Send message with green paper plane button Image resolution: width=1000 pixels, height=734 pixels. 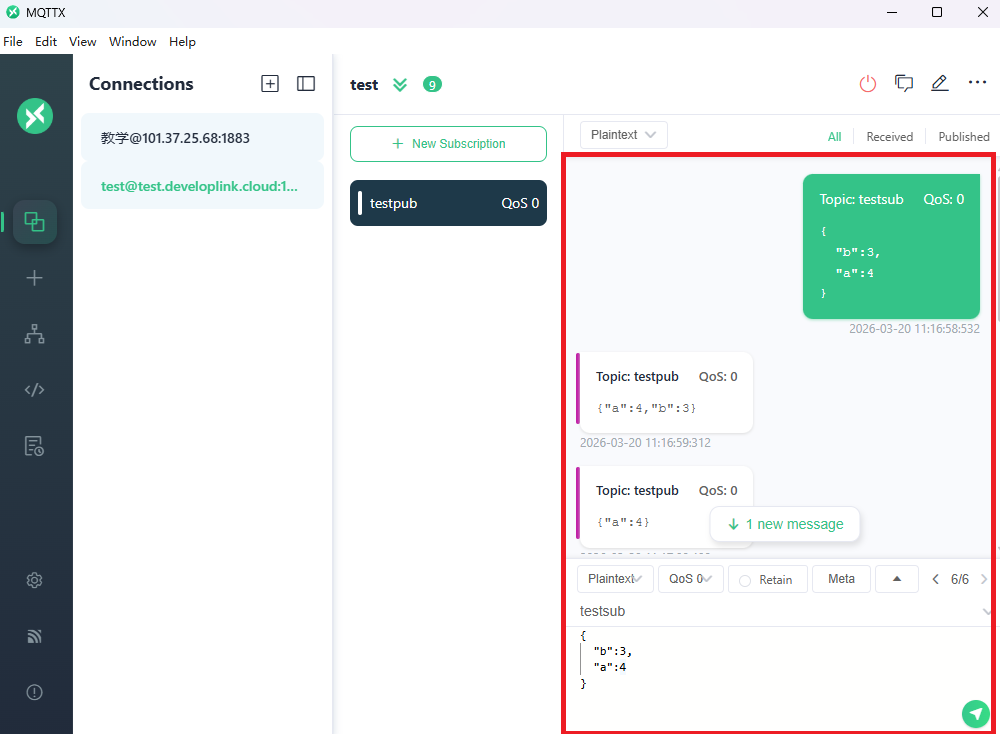(x=975, y=713)
